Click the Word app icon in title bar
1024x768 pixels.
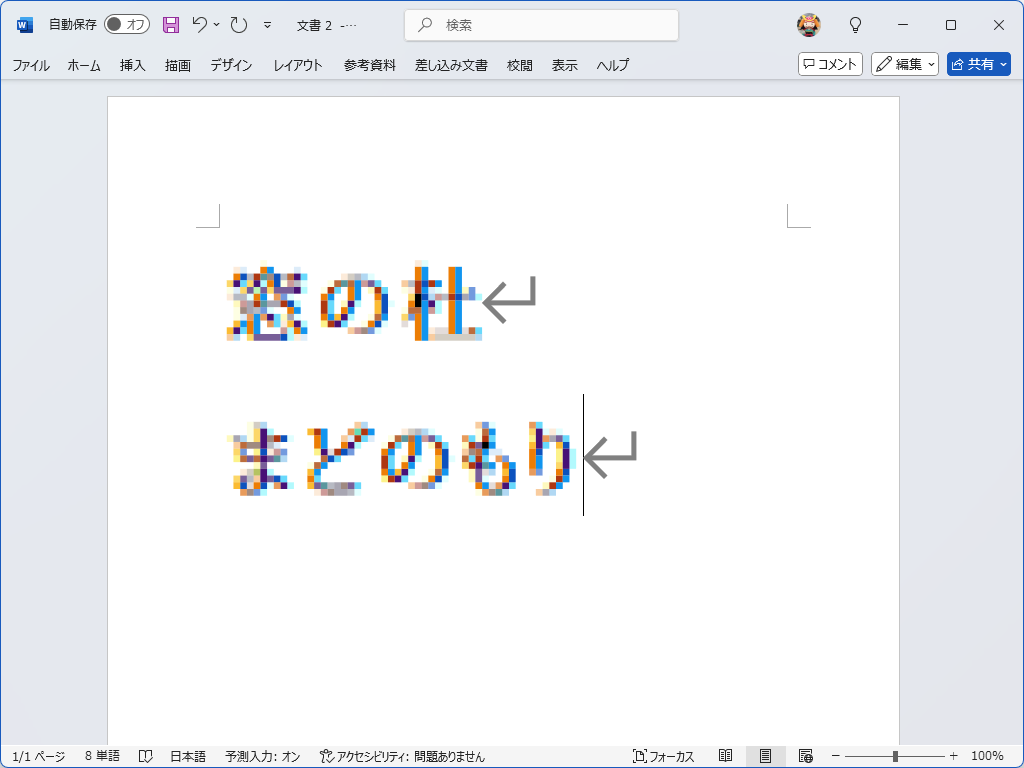(x=23, y=24)
